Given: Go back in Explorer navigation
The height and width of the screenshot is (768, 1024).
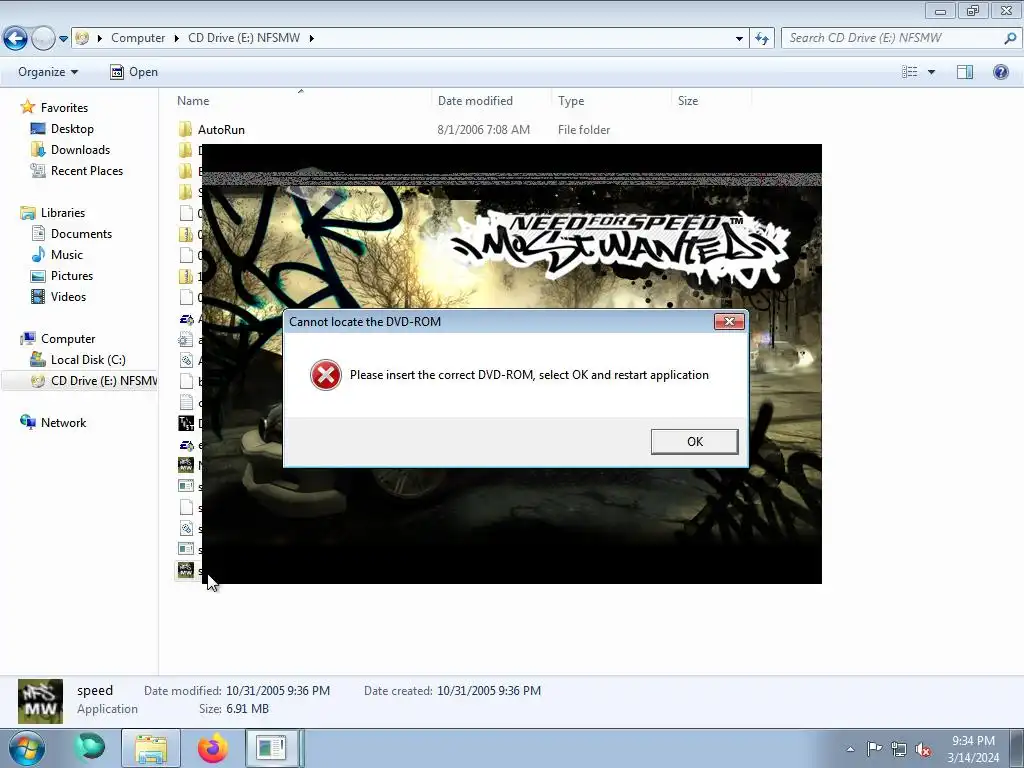Looking at the screenshot, I should pos(15,39).
